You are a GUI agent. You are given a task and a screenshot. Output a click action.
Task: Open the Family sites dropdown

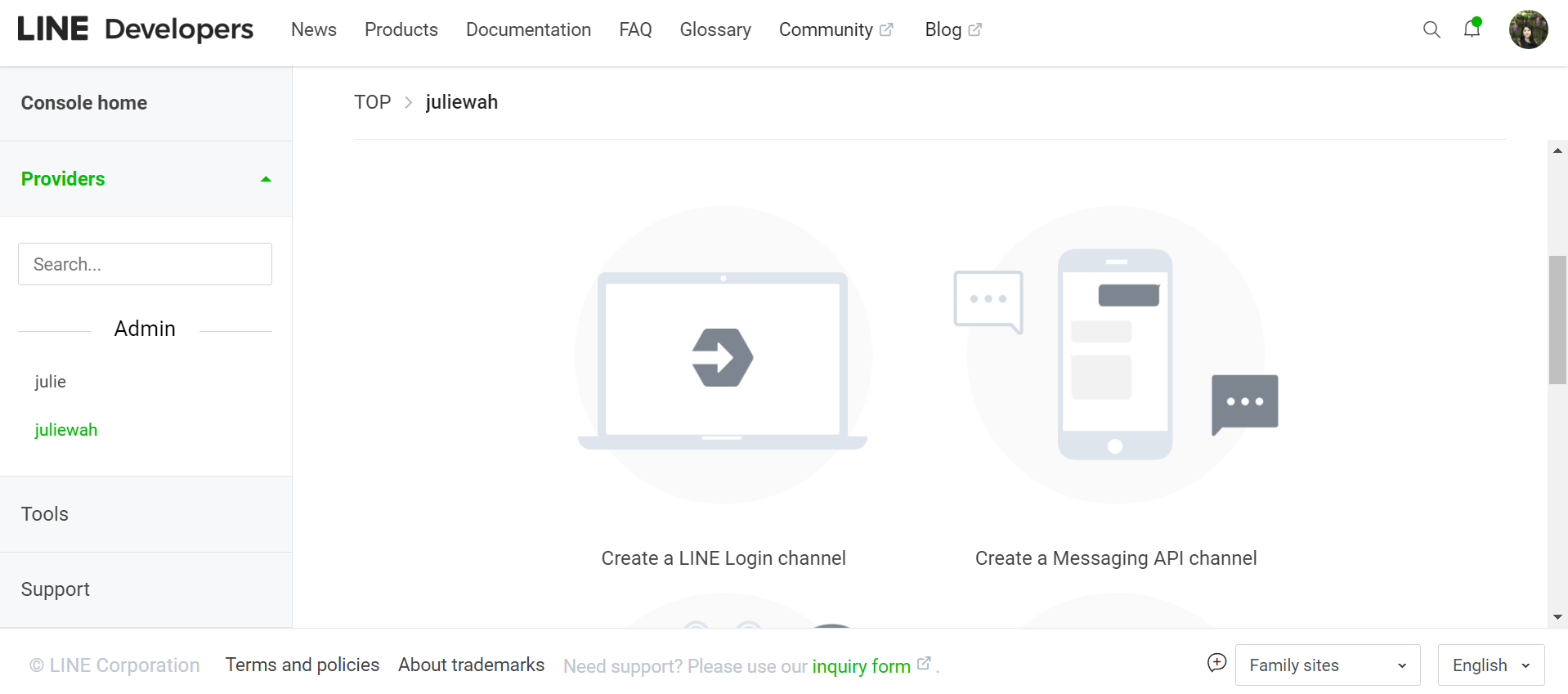1328,665
